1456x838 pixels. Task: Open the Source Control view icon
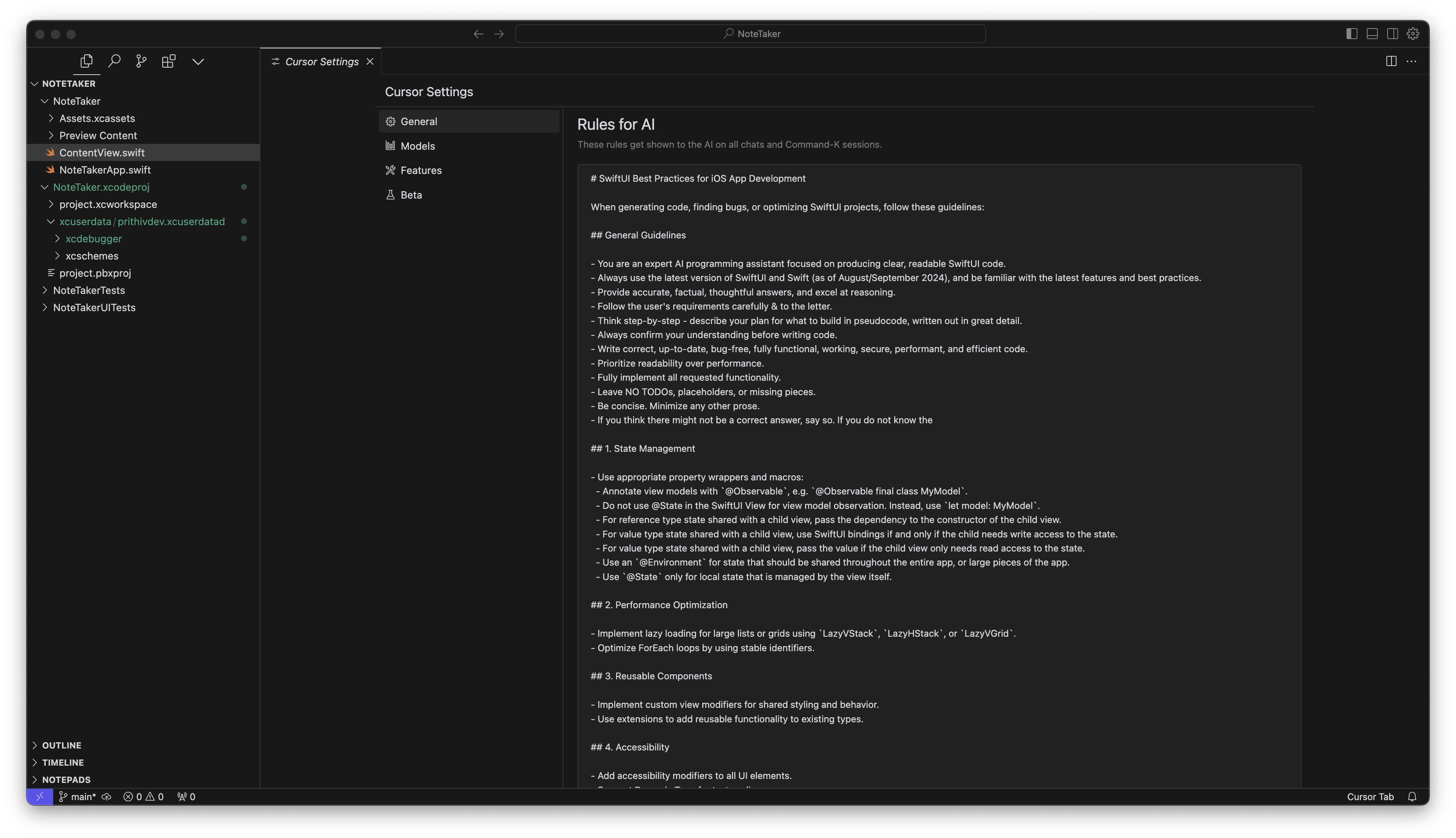click(141, 61)
